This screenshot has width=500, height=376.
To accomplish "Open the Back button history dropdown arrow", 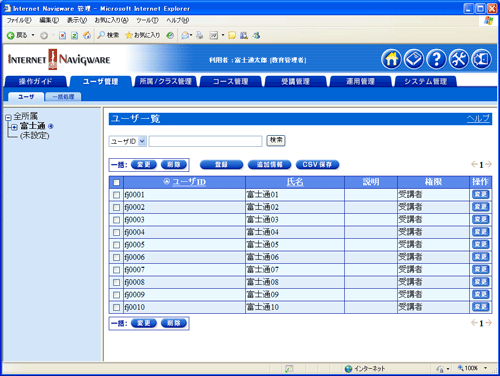I will coord(33,35).
